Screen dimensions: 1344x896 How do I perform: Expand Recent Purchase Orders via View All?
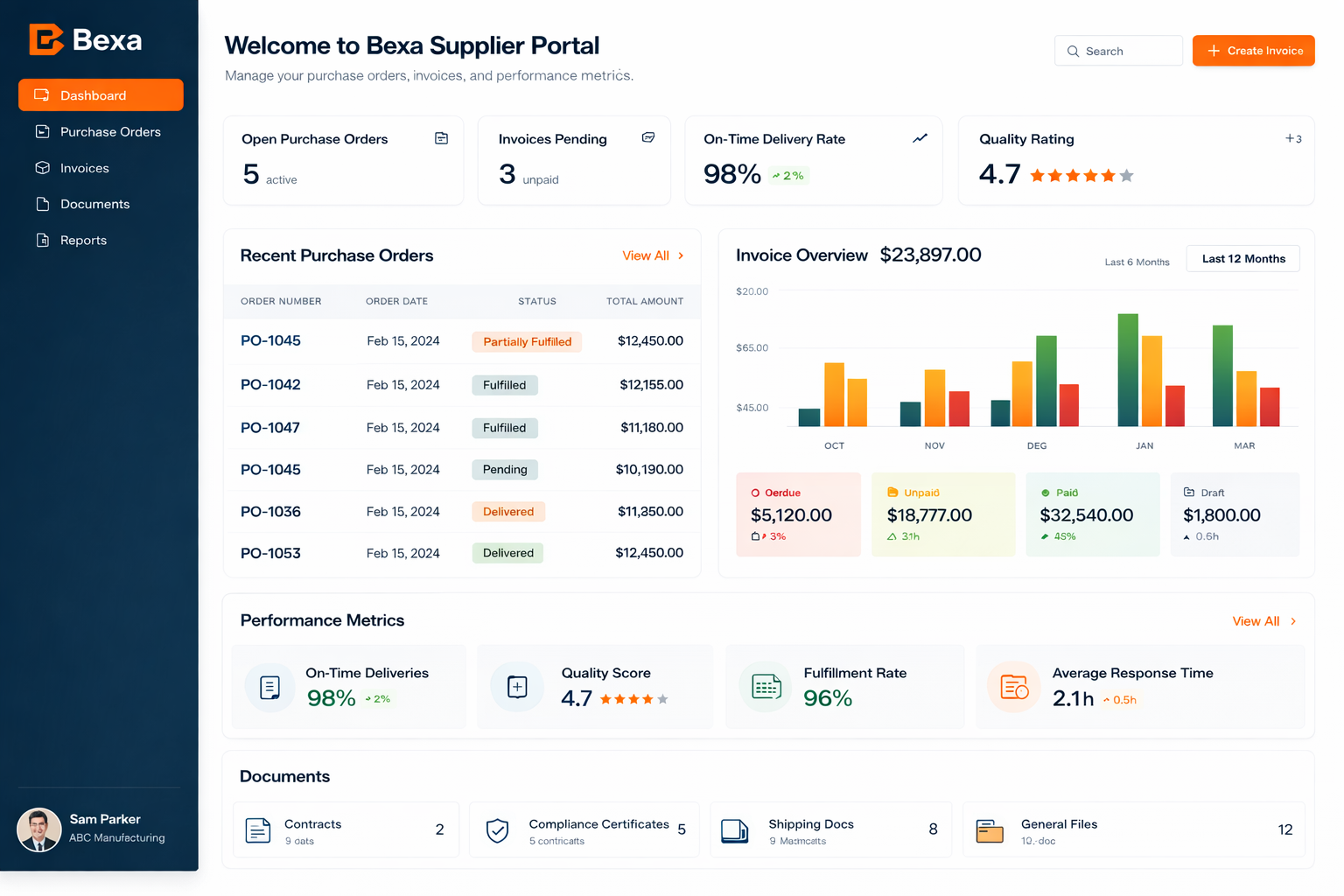[653, 255]
